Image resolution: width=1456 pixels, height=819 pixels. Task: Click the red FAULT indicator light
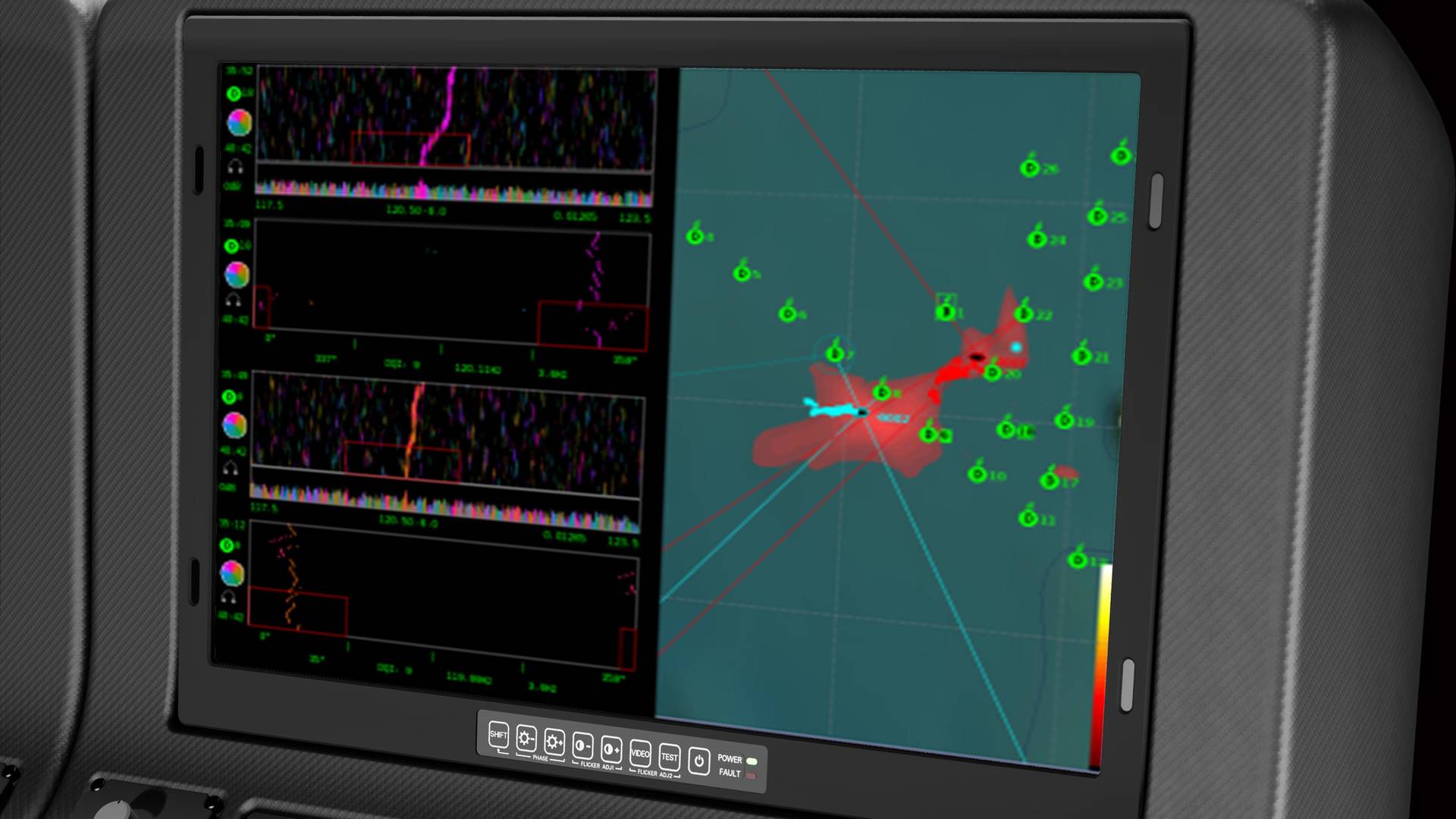(750, 775)
